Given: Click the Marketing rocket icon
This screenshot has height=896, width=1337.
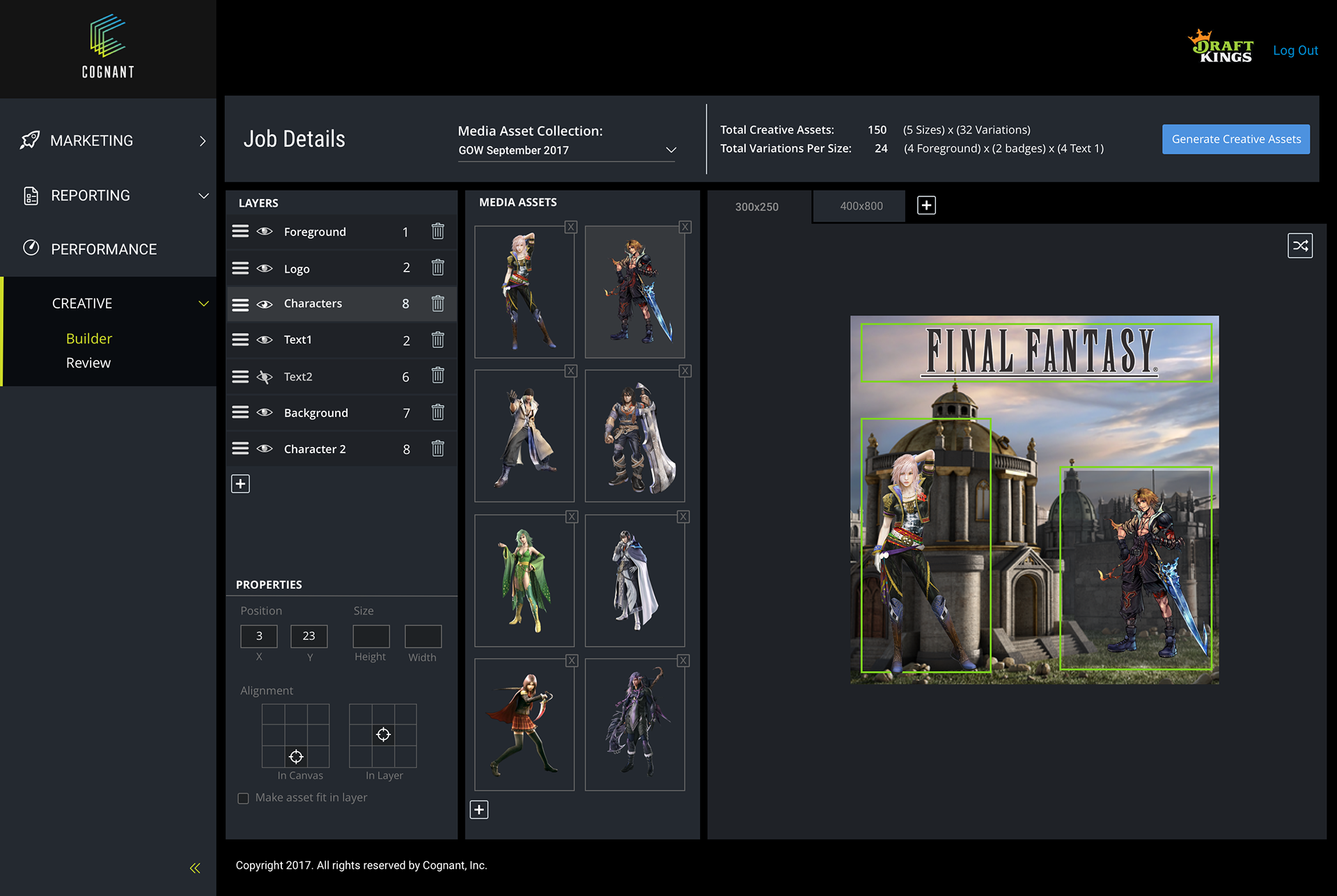Looking at the screenshot, I should click(x=30, y=140).
